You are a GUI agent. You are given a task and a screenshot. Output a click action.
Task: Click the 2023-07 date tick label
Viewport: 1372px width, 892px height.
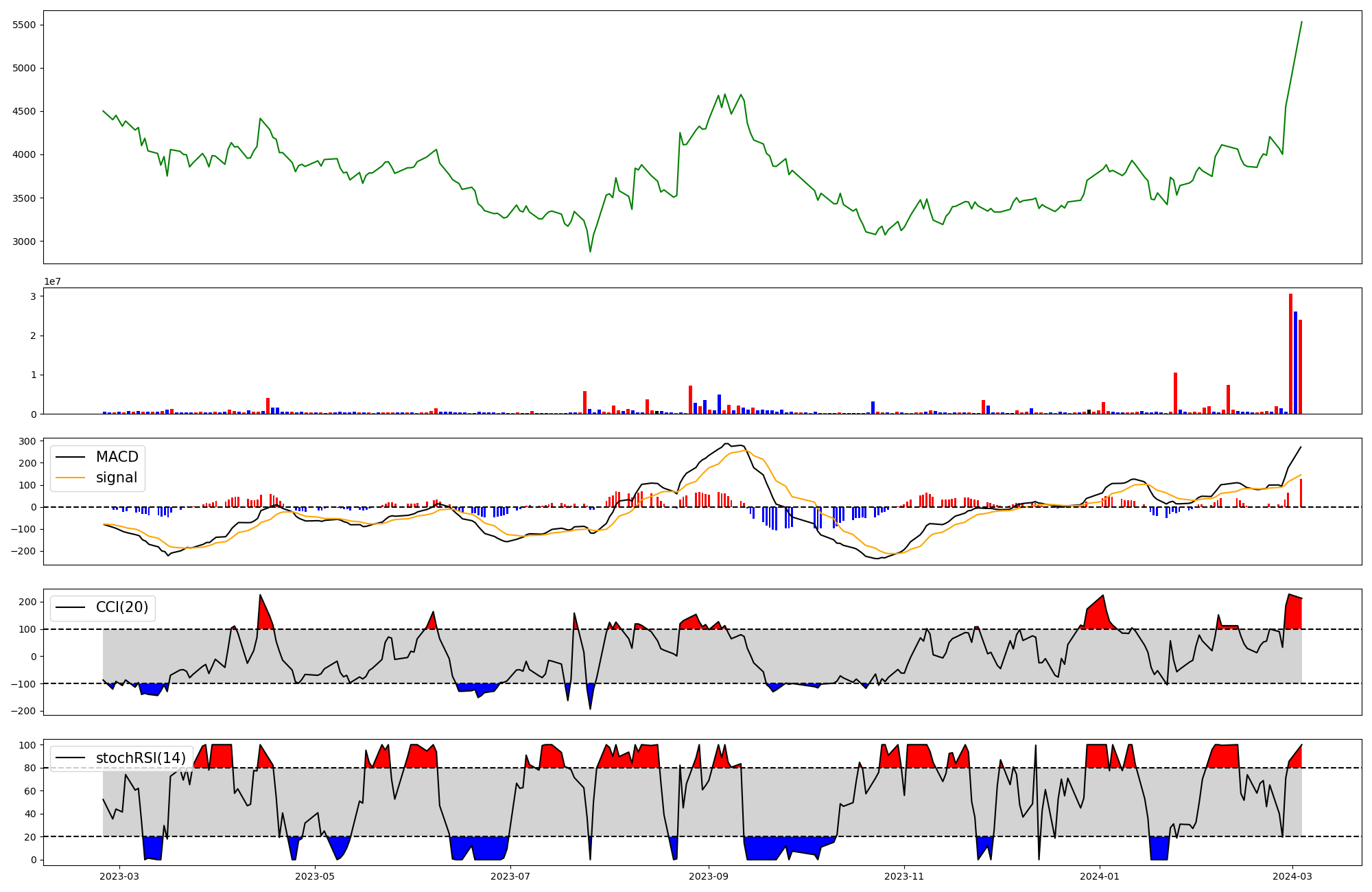click(x=511, y=876)
